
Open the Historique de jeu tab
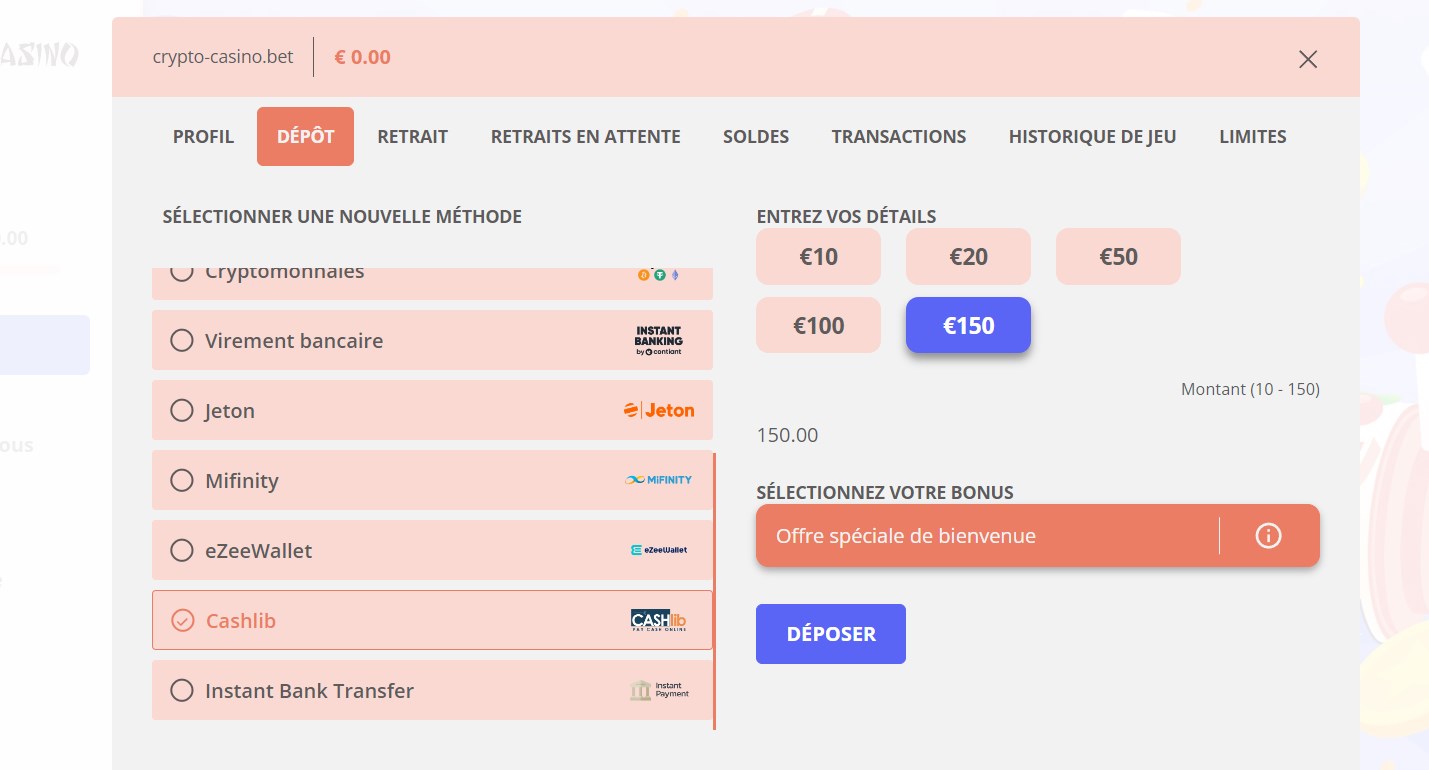coord(1092,137)
